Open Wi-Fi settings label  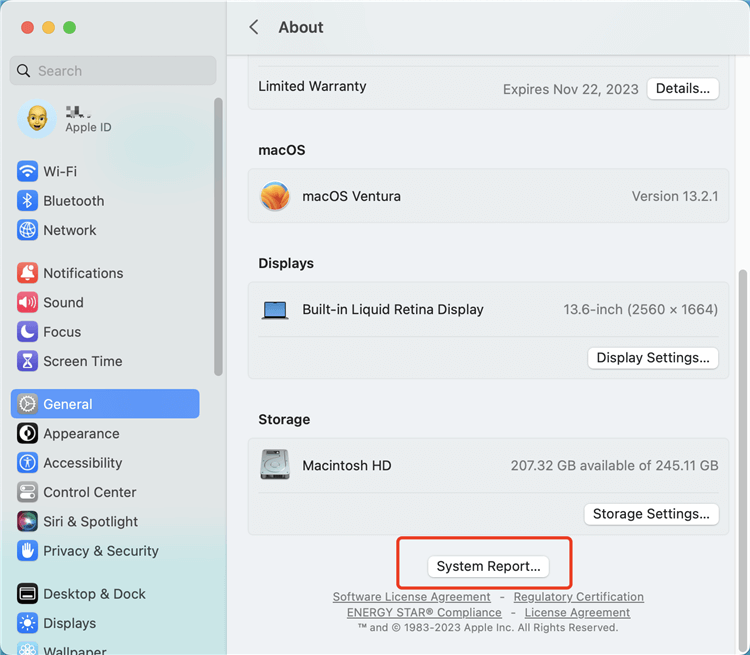(x=60, y=171)
